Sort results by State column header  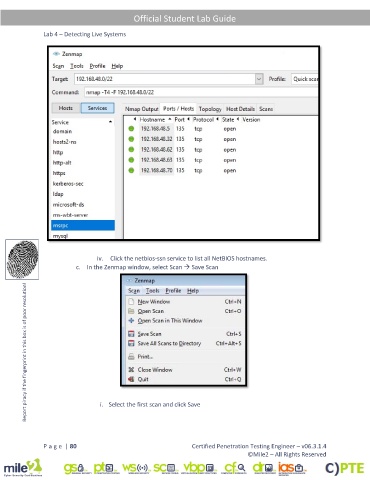(x=228, y=119)
